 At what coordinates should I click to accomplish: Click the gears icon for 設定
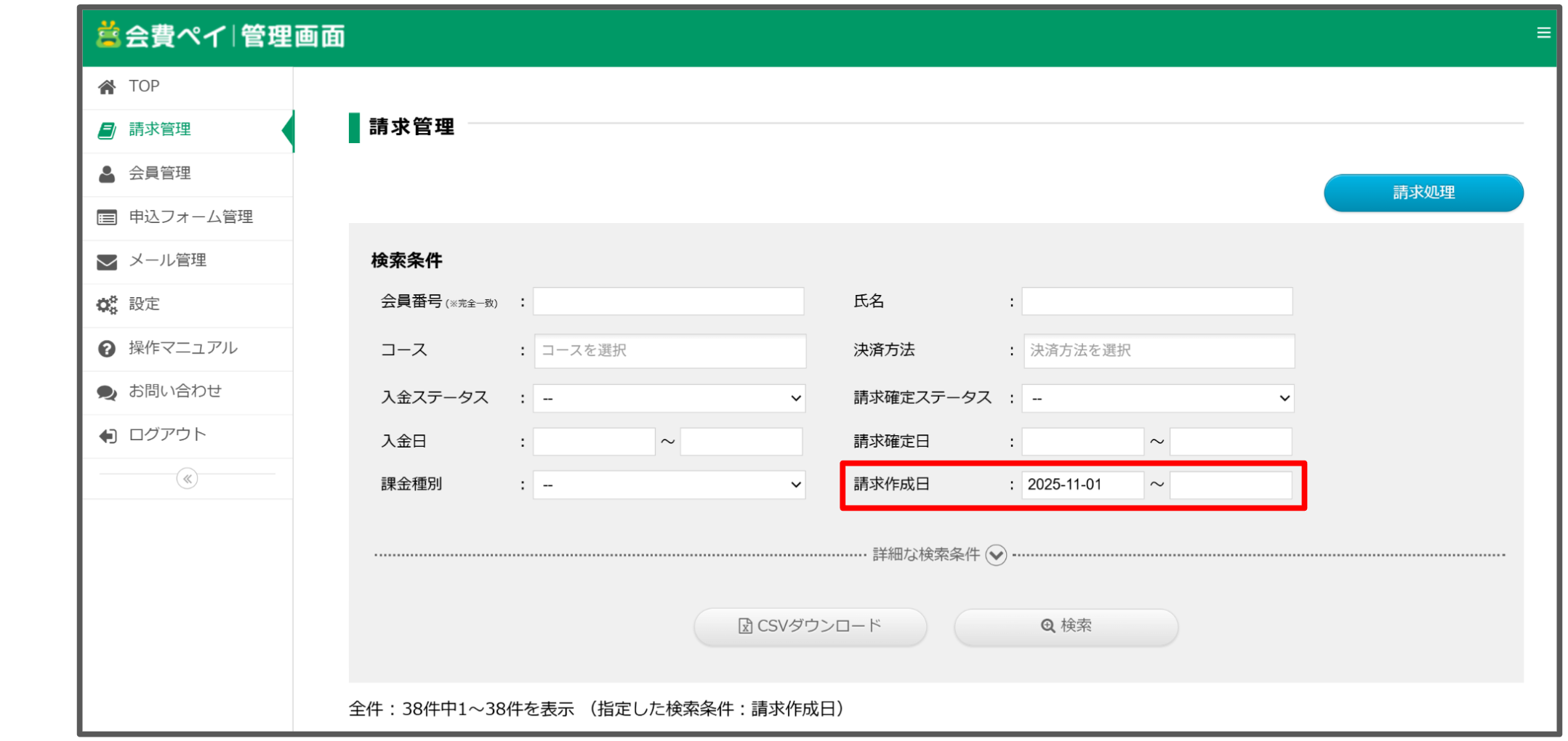coord(107,305)
